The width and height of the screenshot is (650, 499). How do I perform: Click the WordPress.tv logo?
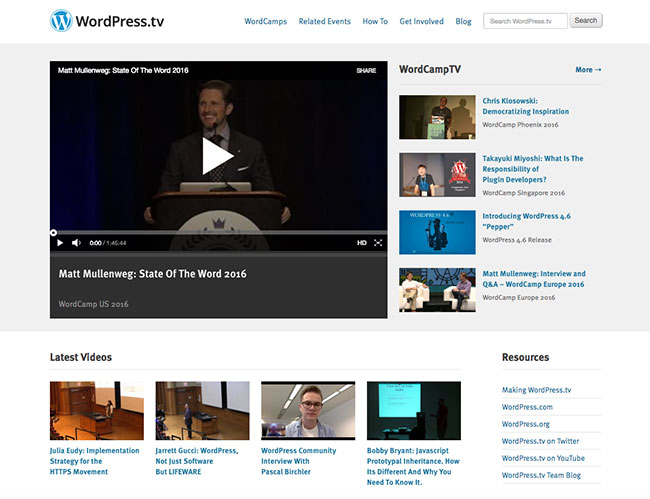tap(107, 21)
